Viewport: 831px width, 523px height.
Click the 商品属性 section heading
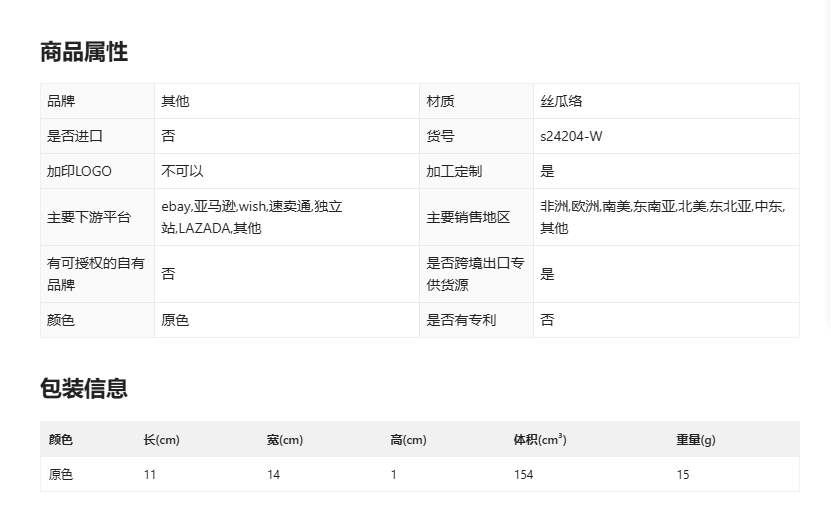(84, 52)
